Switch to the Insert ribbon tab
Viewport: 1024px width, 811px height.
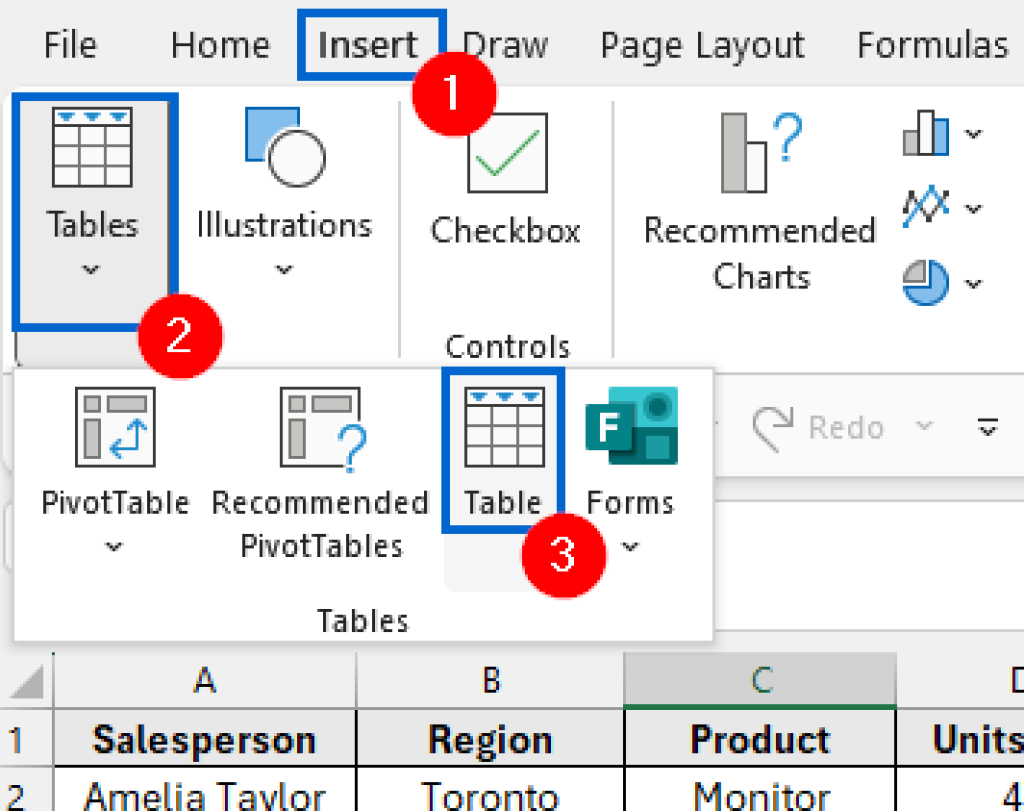pos(369,44)
